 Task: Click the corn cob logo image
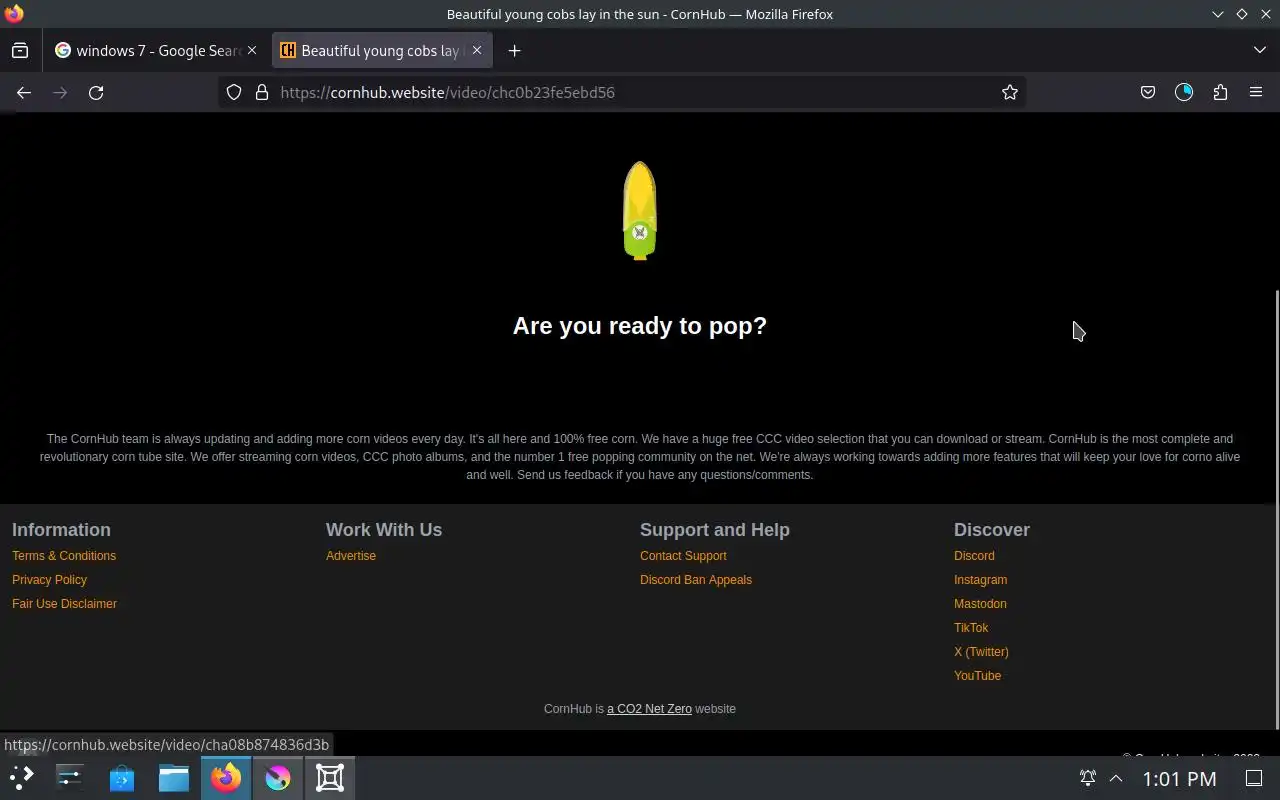pos(640,211)
